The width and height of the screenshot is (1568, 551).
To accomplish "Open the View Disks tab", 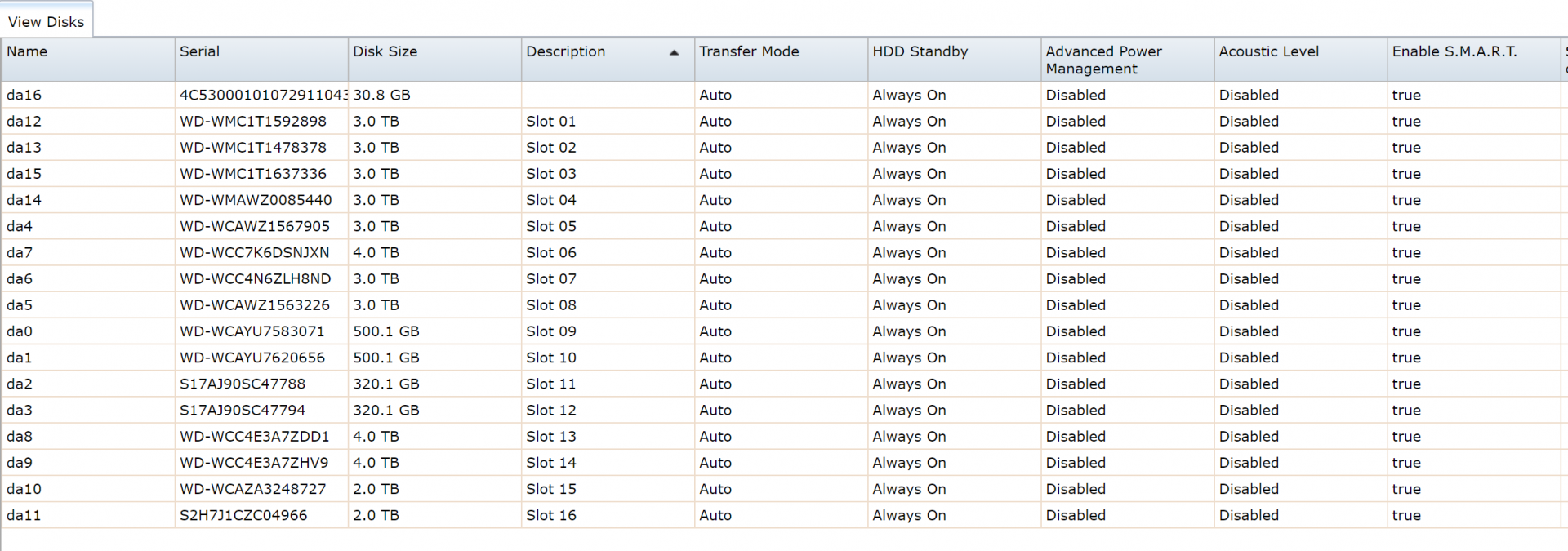I will (47, 22).
